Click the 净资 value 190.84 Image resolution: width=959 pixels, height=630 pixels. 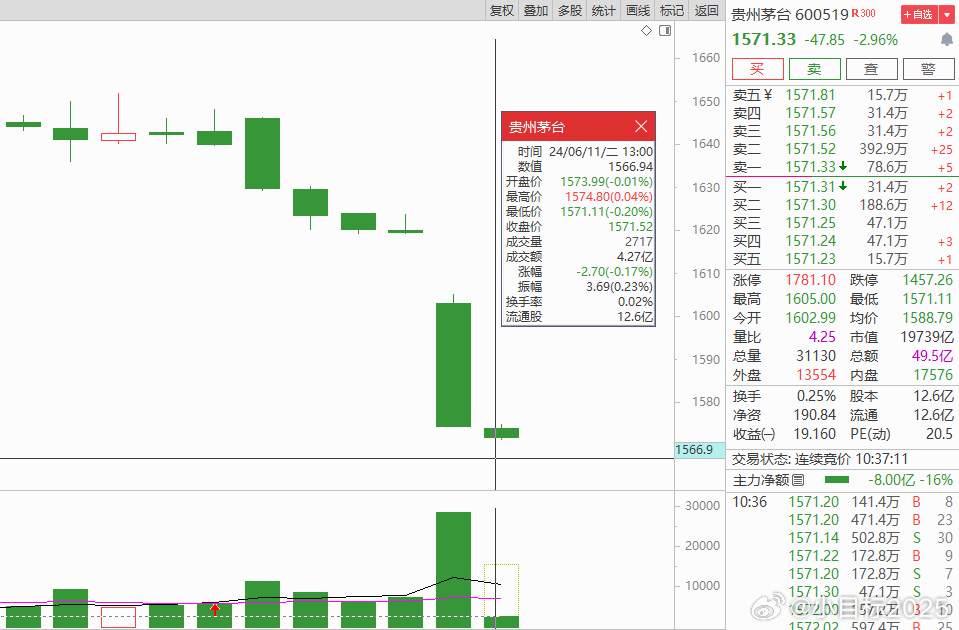[x=815, y=415]
